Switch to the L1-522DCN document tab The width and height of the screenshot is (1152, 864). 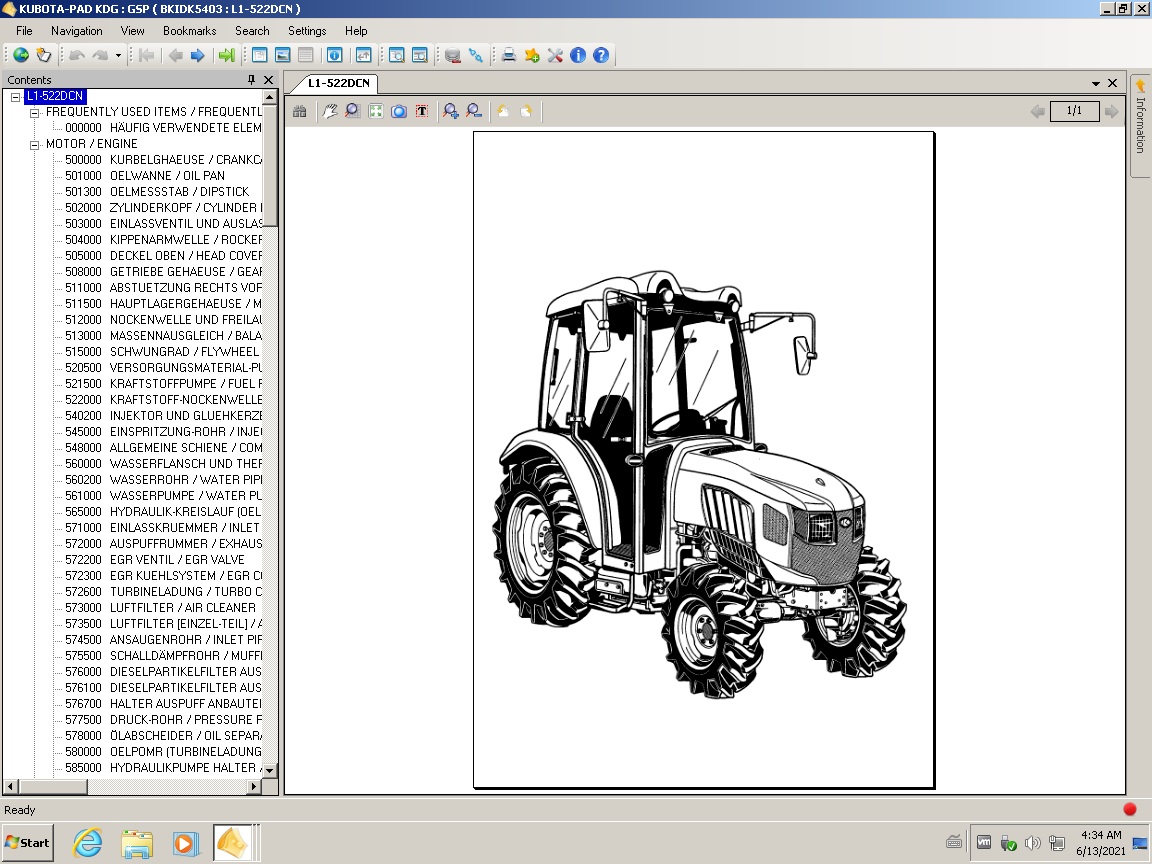[338, 83]
